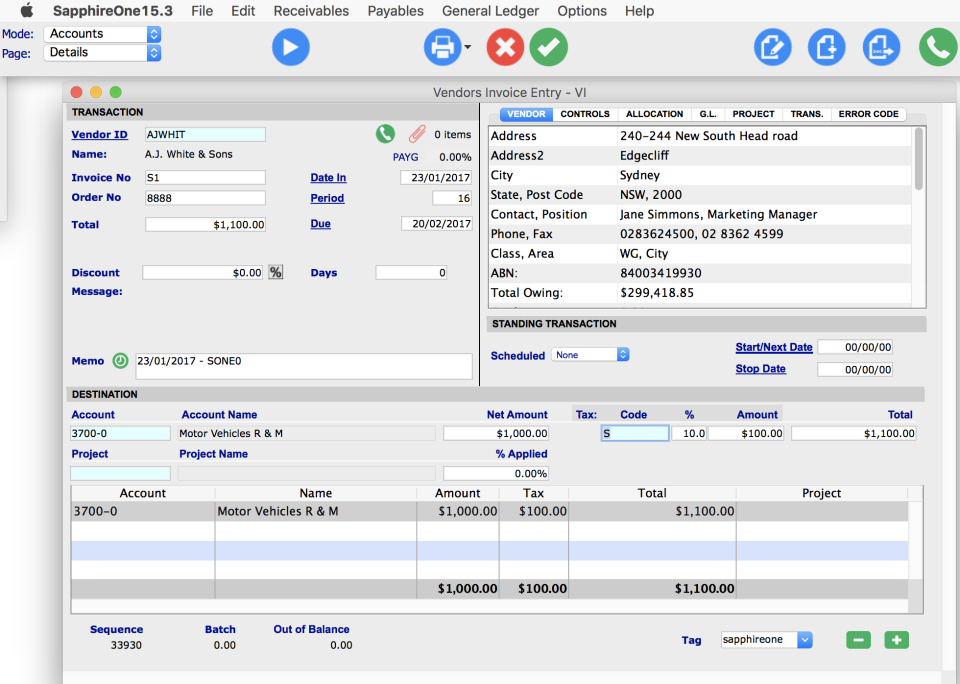The height and width of the screenshot is (684, 960).
Task: Click the vendor details panel scrollbar
Action: pos(918,159)
